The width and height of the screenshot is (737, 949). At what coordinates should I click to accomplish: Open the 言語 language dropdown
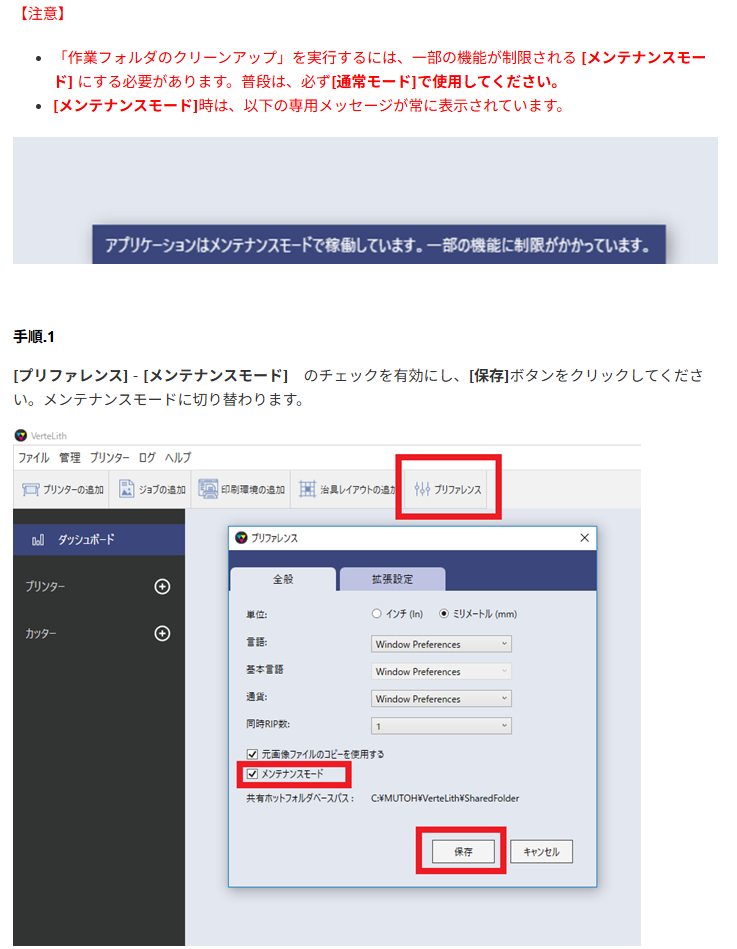441,645
